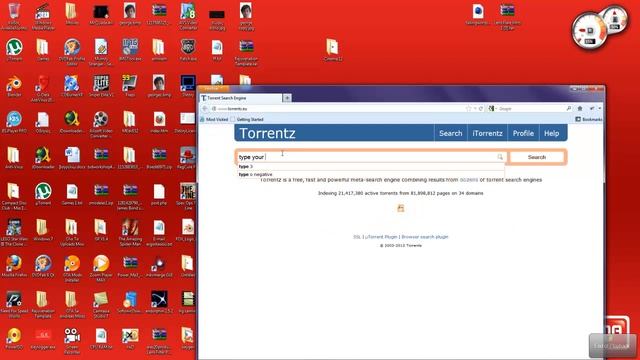The image size is (640, 360).
Task: Select the AVS Video Converter icon
Action: tap(188, 16)
